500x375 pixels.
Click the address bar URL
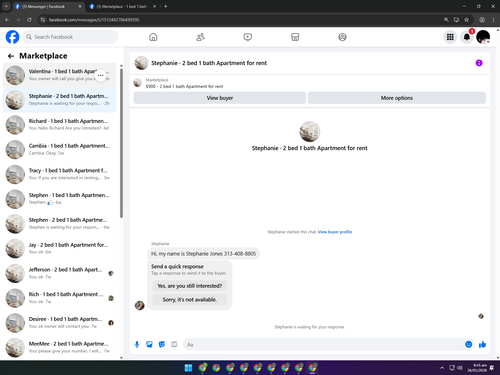click(x=94, y=20)
